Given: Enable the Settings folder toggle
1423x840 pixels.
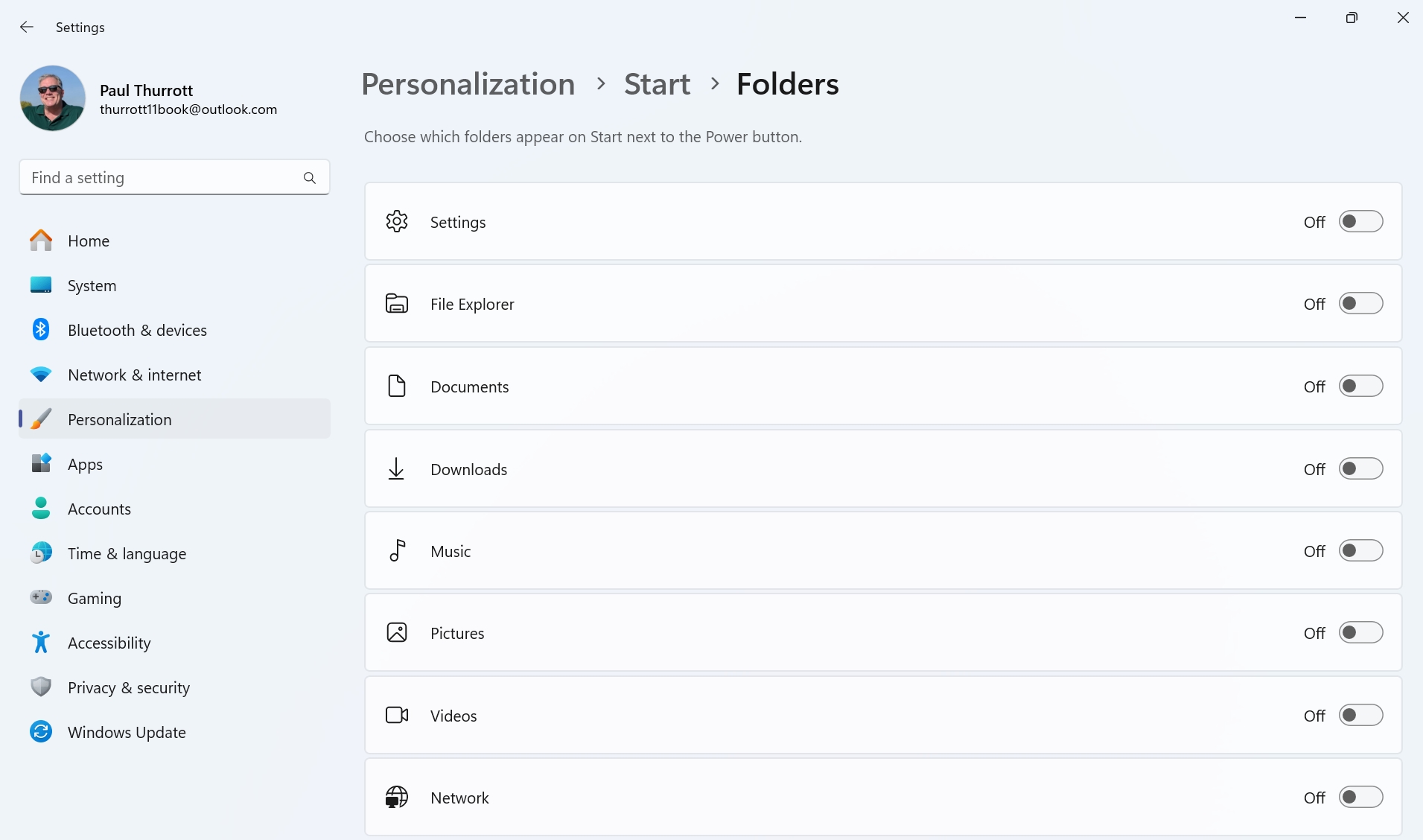Looking at the screenshot, I should click(x=1360, y=222).
